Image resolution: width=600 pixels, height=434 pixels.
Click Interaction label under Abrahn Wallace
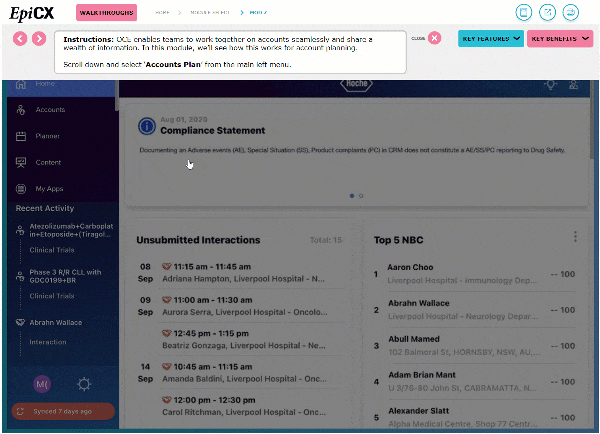pos(48,342)
